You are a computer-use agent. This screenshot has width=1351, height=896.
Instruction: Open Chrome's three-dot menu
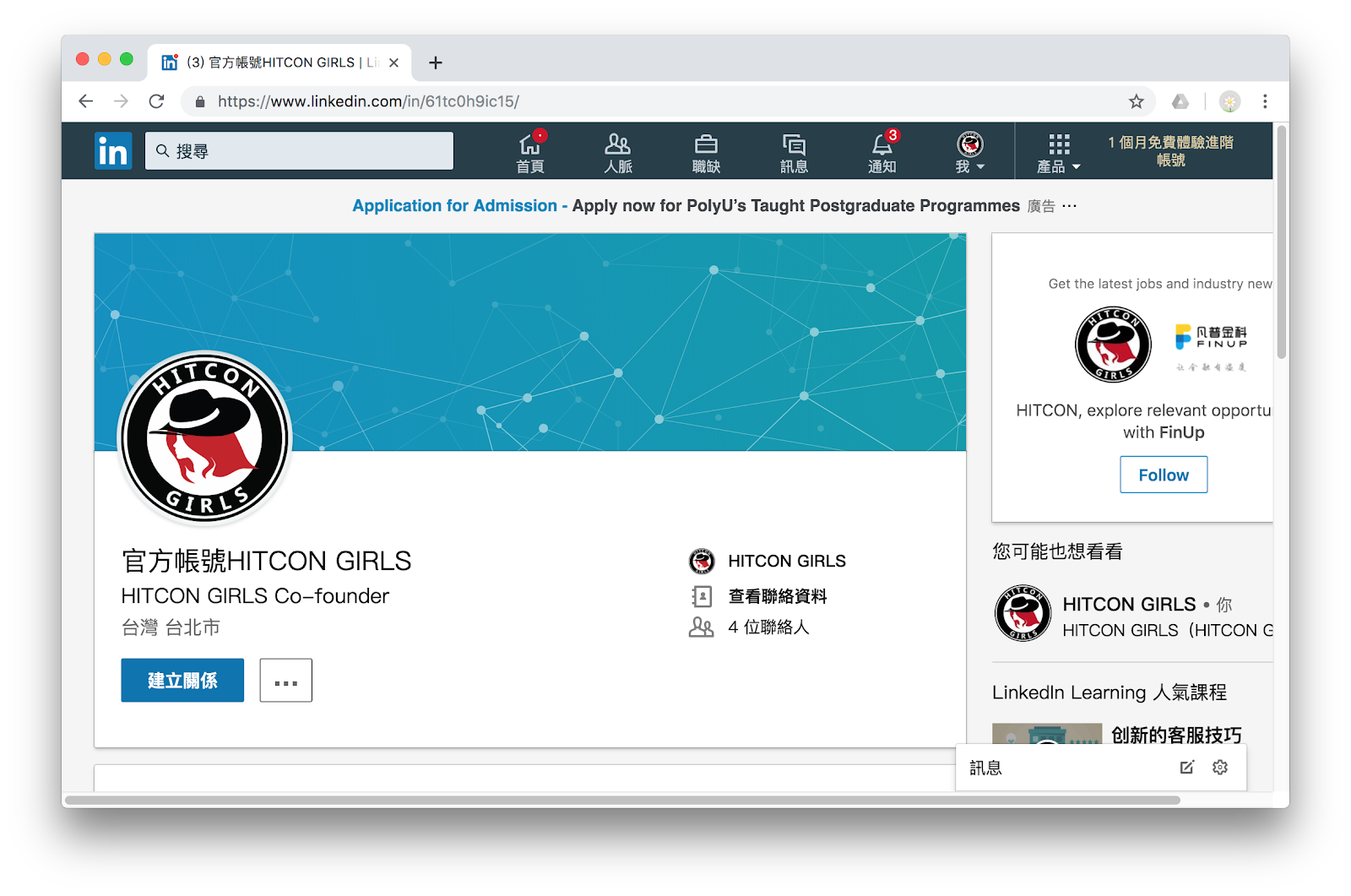click(x=1265, y=101)
